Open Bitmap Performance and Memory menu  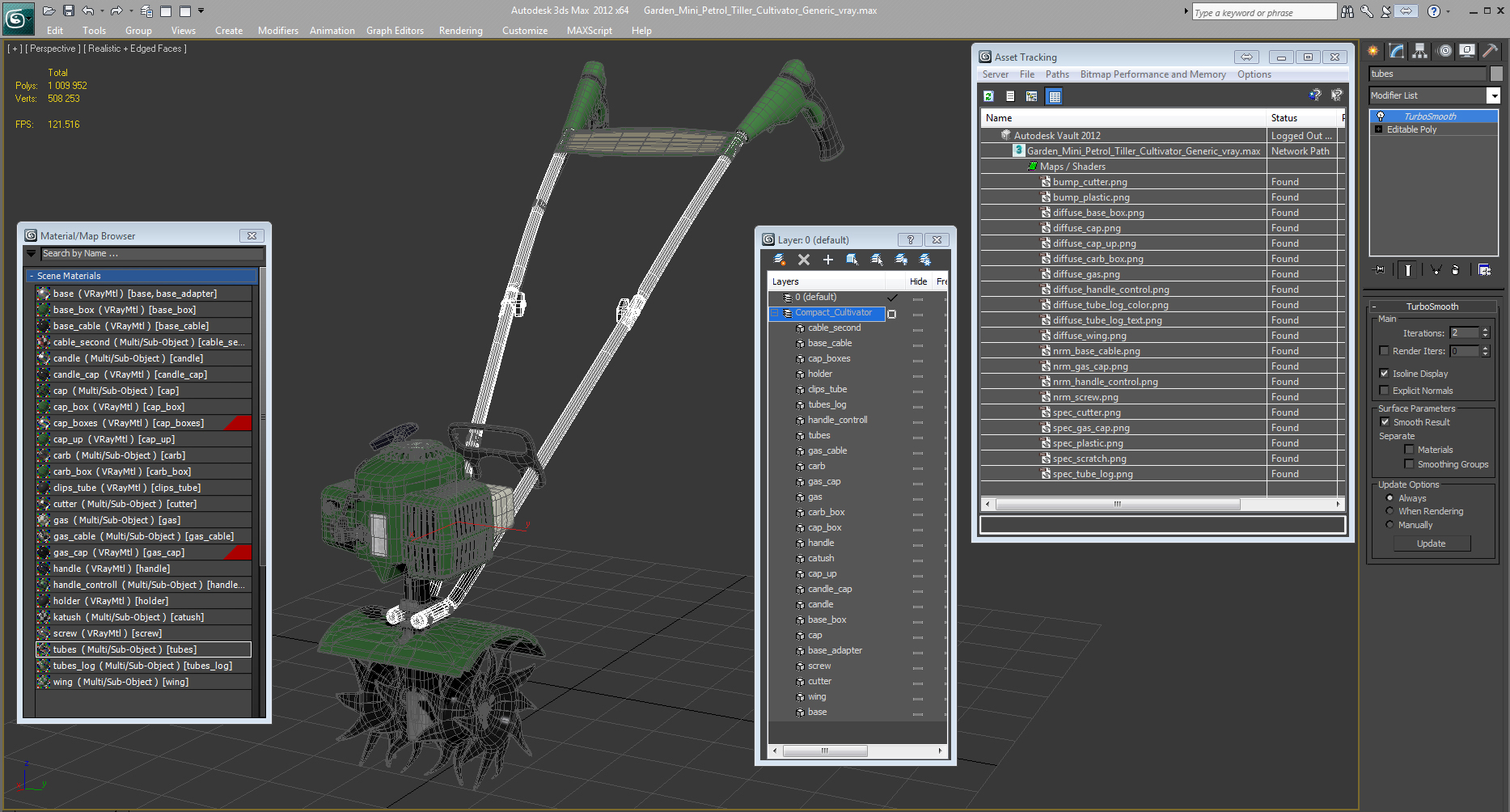(1153, 74)
